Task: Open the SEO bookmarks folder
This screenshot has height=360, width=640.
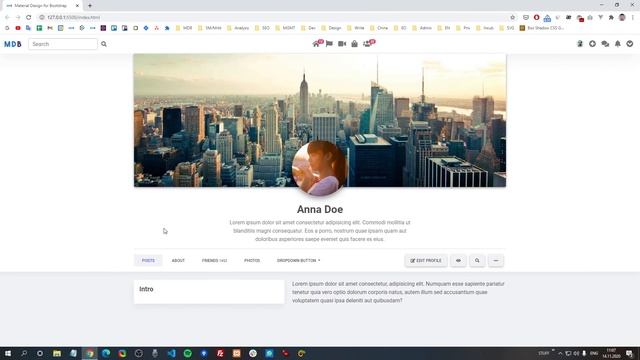Action: pos(262,28)
